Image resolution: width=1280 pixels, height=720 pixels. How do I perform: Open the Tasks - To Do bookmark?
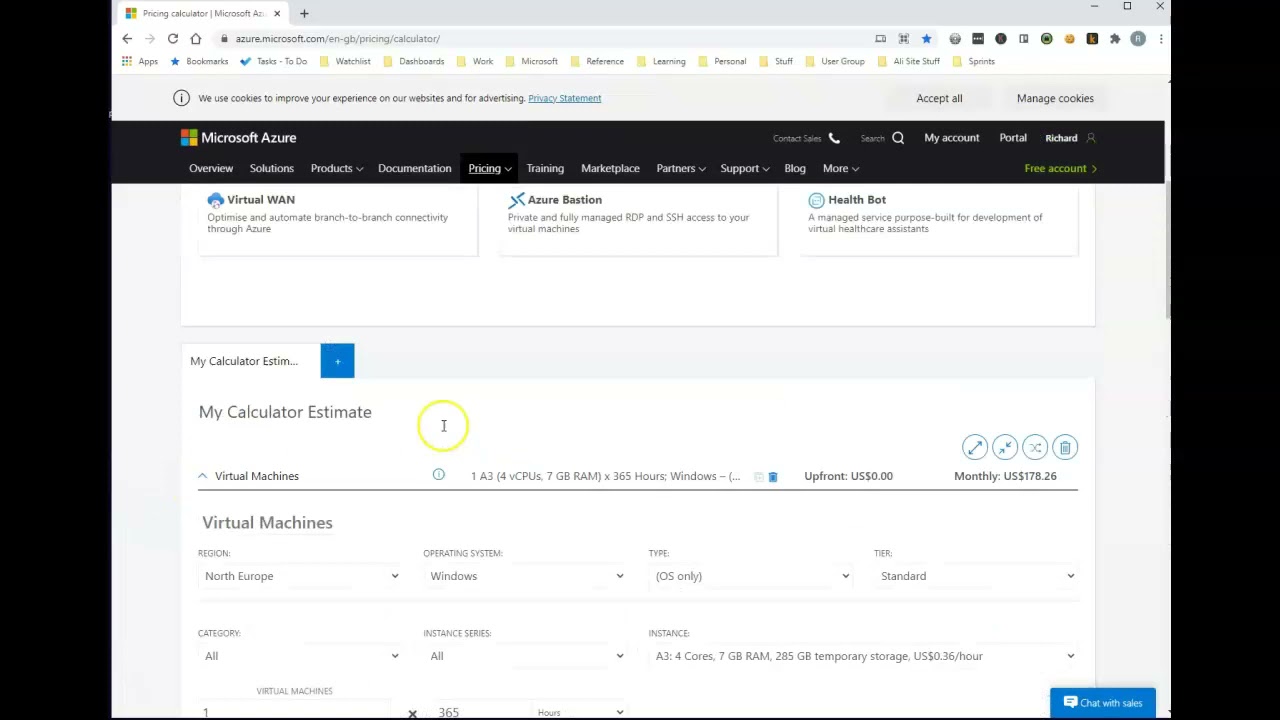[273, 61]
